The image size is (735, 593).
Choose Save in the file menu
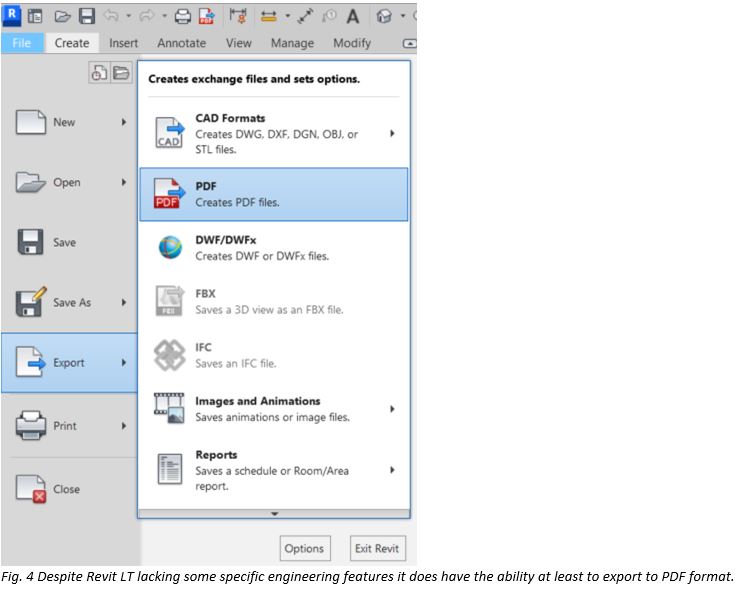tap(69, 242)
